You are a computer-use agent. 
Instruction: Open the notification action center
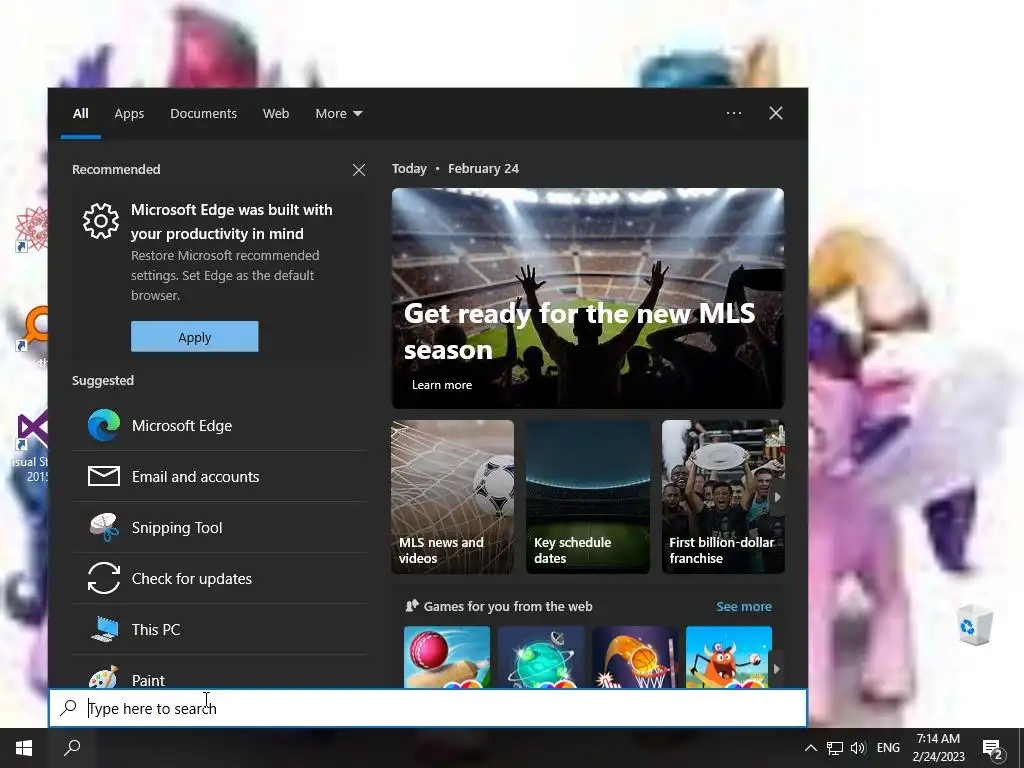click(x=993, y=749)
